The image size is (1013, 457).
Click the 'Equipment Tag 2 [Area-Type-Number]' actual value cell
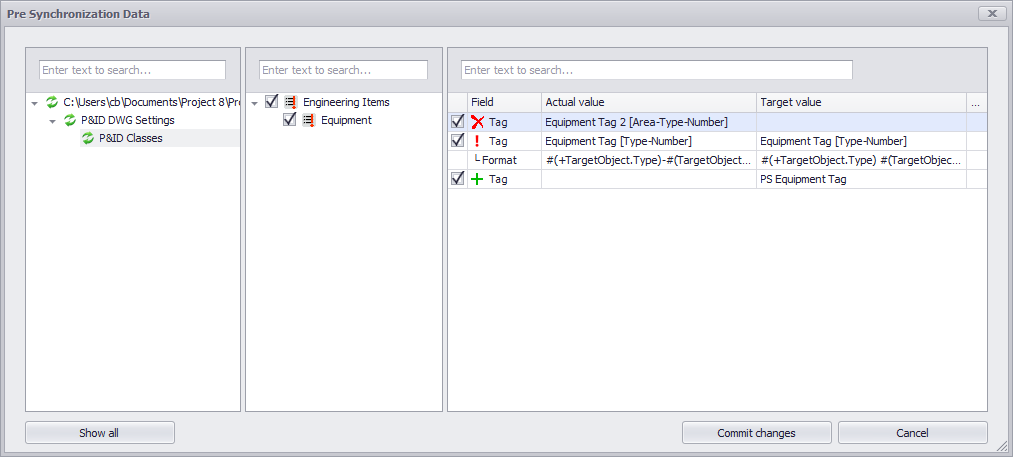[x=649, y=122]
